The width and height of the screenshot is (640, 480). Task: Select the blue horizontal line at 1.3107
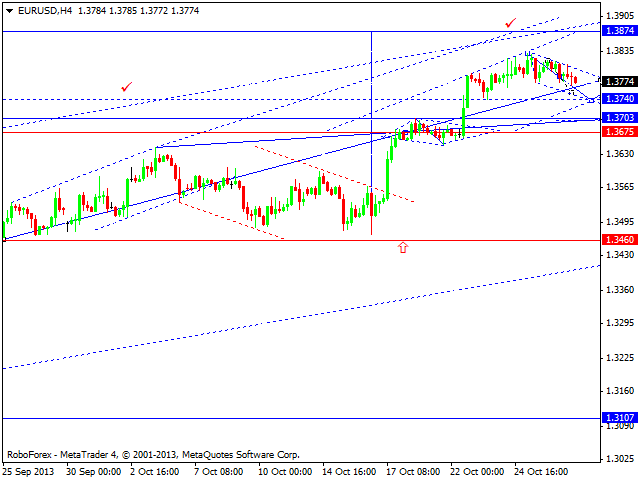(x=301, y=418)
